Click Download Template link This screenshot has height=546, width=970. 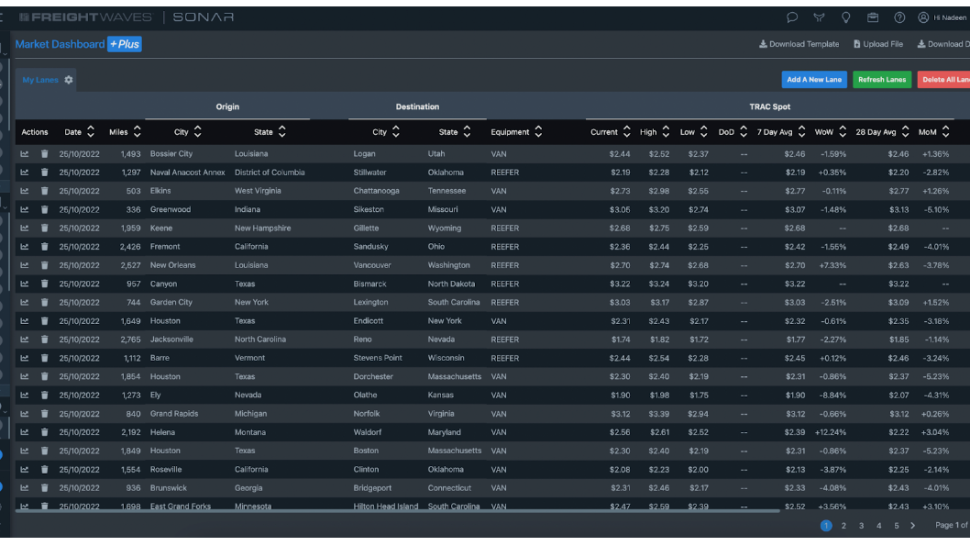(x=799, y=44)
